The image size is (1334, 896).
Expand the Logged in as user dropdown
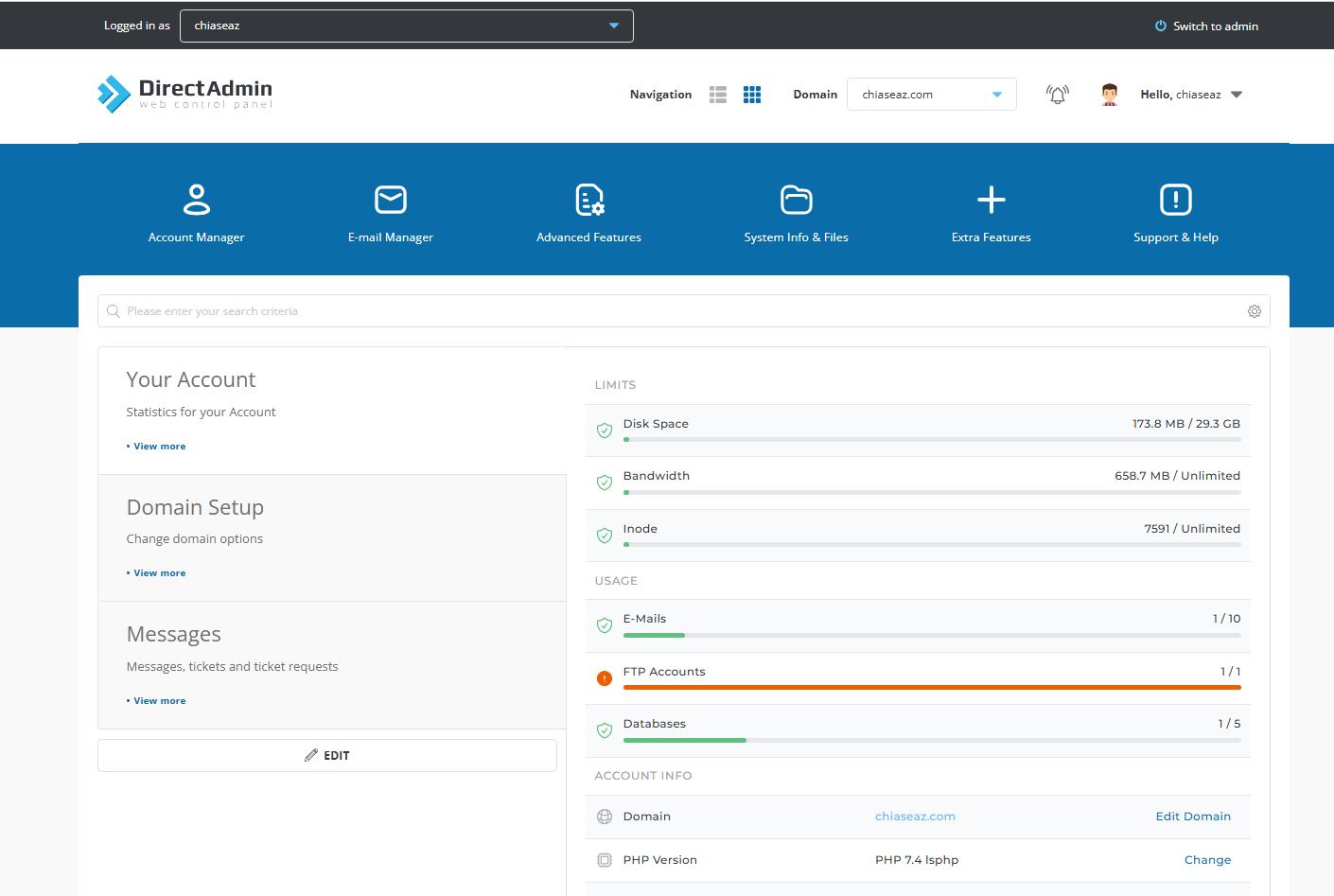(614, 26)
